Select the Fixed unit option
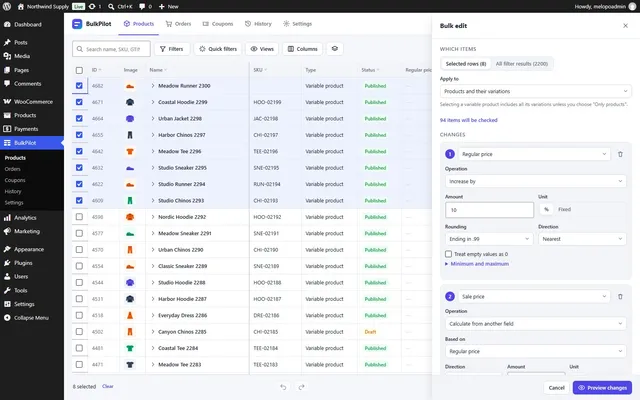The width and height of the screenshot is (640, 400). 564,209
